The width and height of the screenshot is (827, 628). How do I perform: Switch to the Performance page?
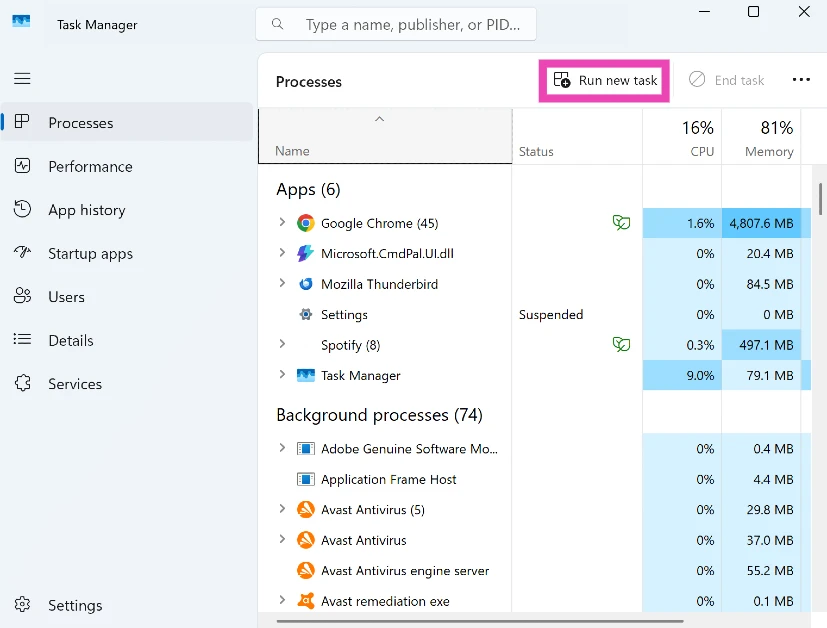pos(90,167)
